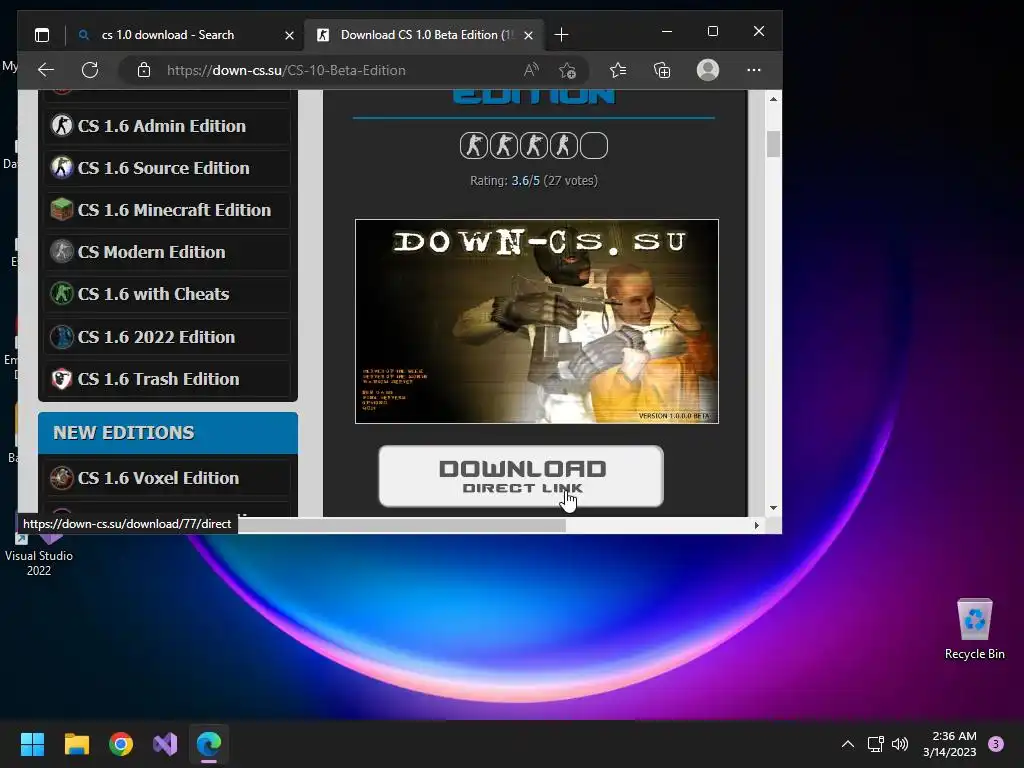Open File Explorer from taskbar
The width and height of the screenshot is (1024, 768).
tap(76, 744)
